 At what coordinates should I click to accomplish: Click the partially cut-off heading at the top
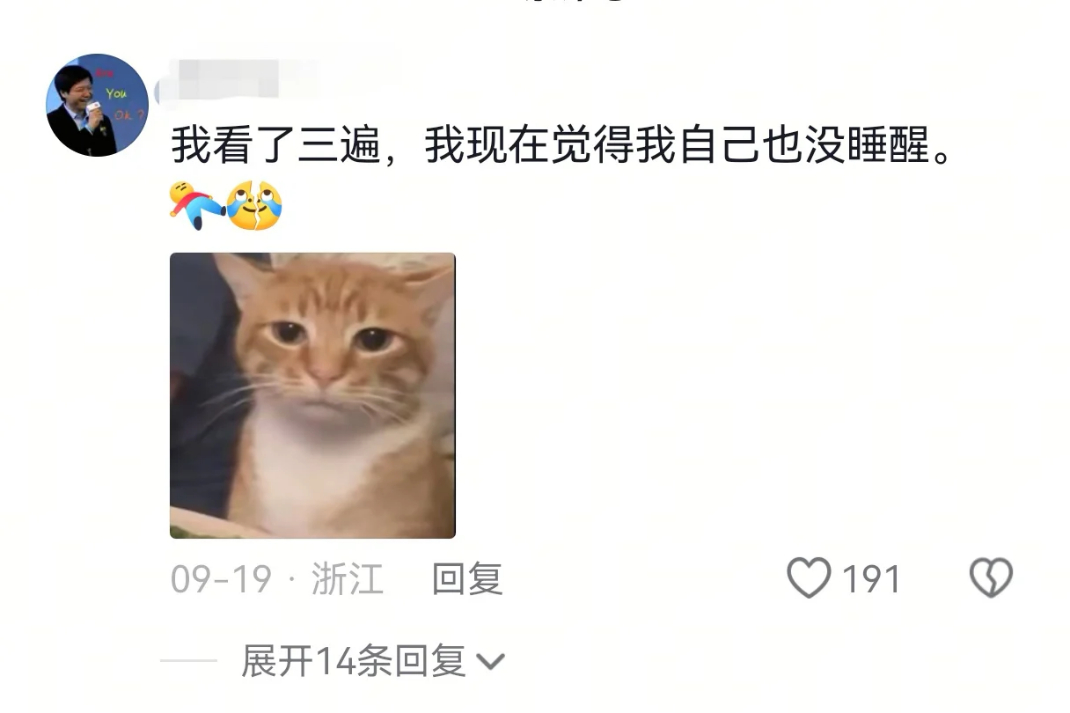575,1
